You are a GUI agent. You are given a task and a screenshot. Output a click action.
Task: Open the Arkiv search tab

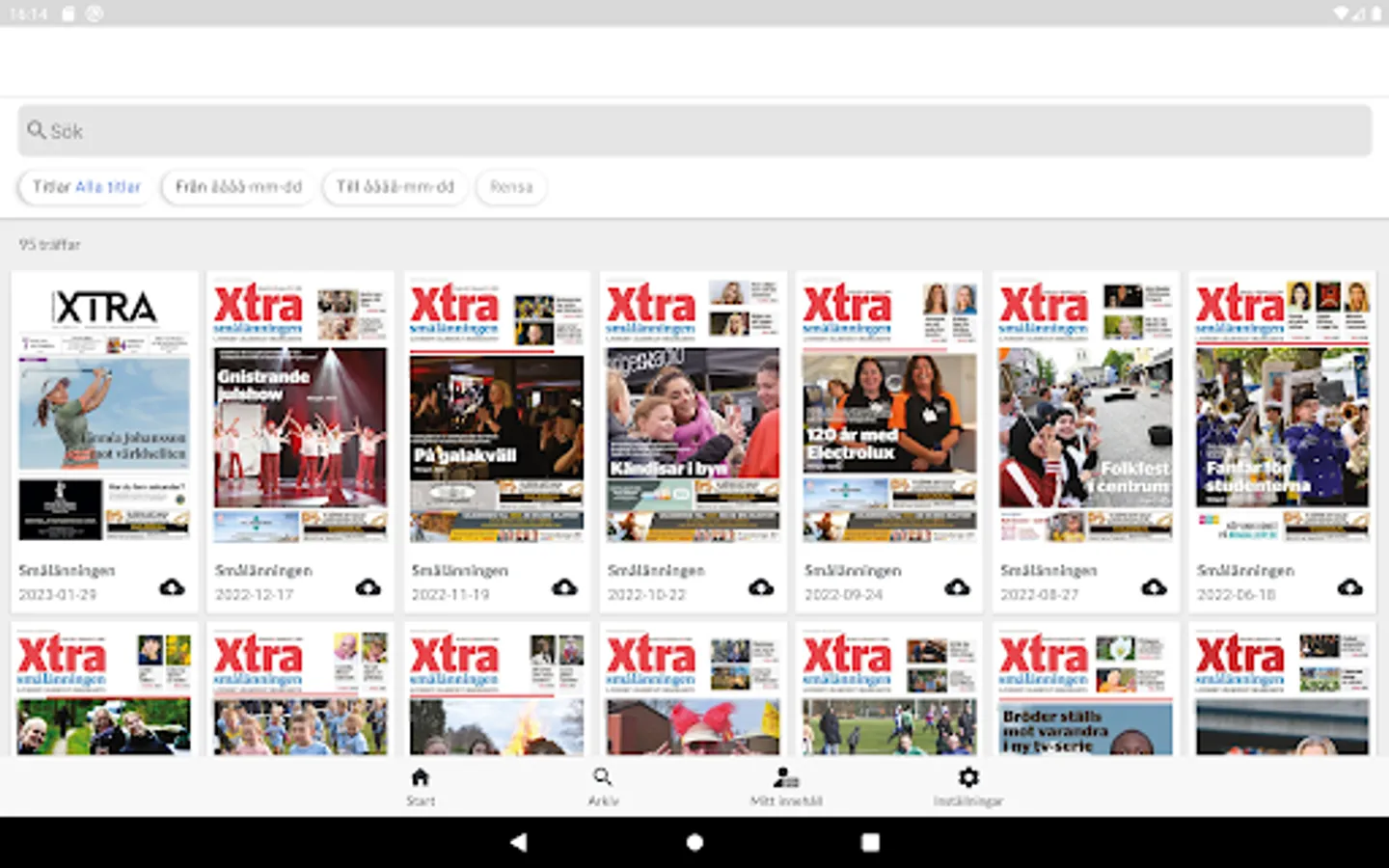(603, 787)
